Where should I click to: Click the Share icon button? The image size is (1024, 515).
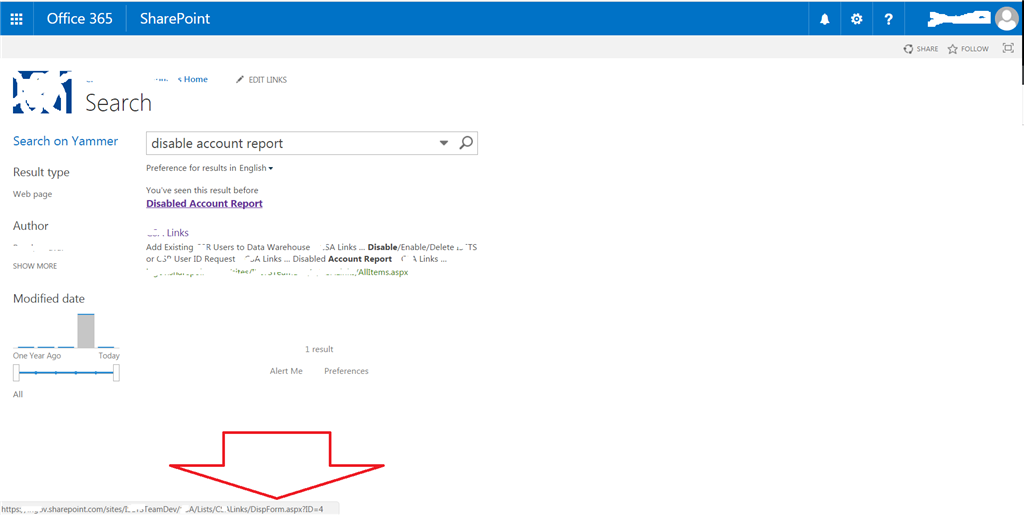921,49
